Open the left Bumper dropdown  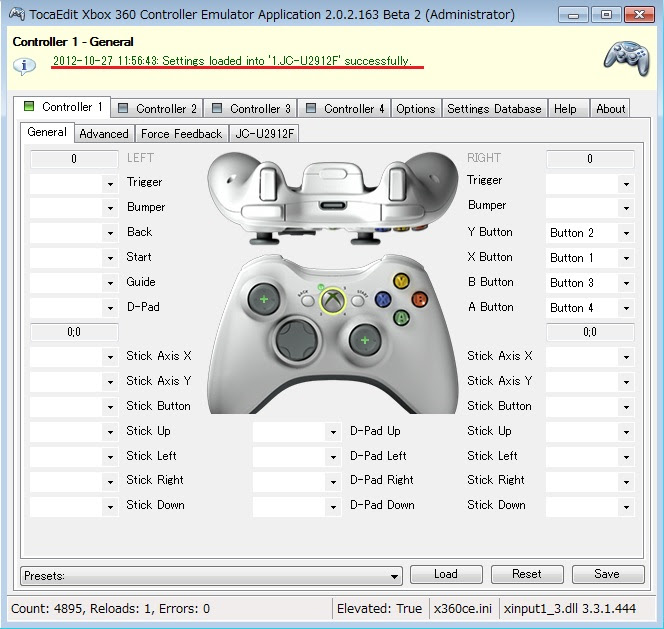pos(74,208)
